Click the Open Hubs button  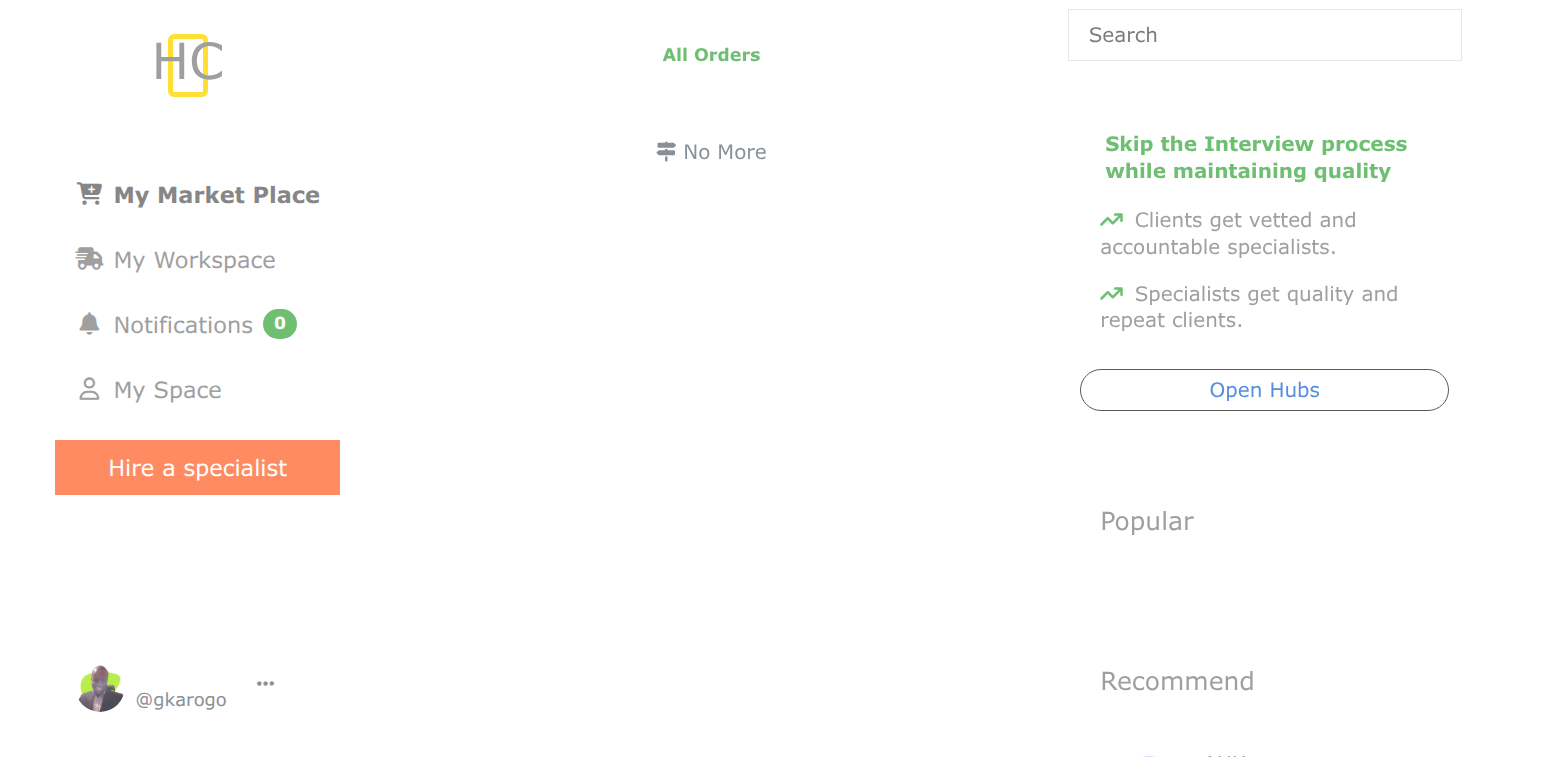[1263, 390]
